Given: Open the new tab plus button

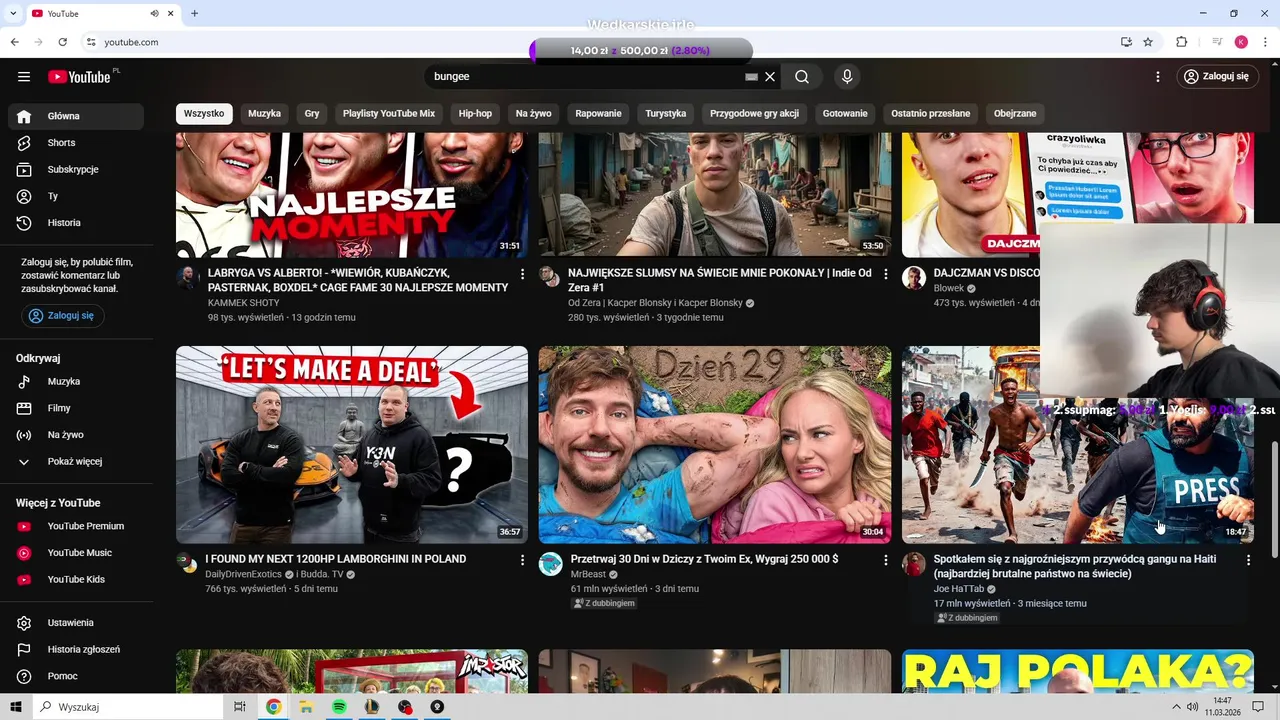Looking at the screenshot, I should coord(194,14).
